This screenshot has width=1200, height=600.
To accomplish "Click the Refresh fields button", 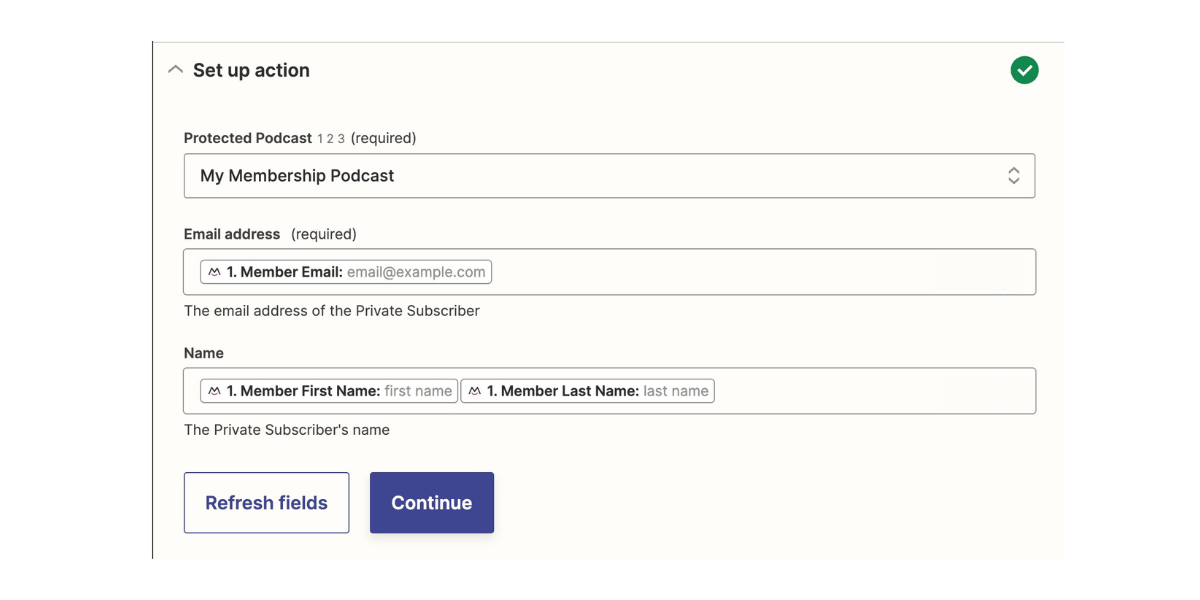I will [266, 503].
